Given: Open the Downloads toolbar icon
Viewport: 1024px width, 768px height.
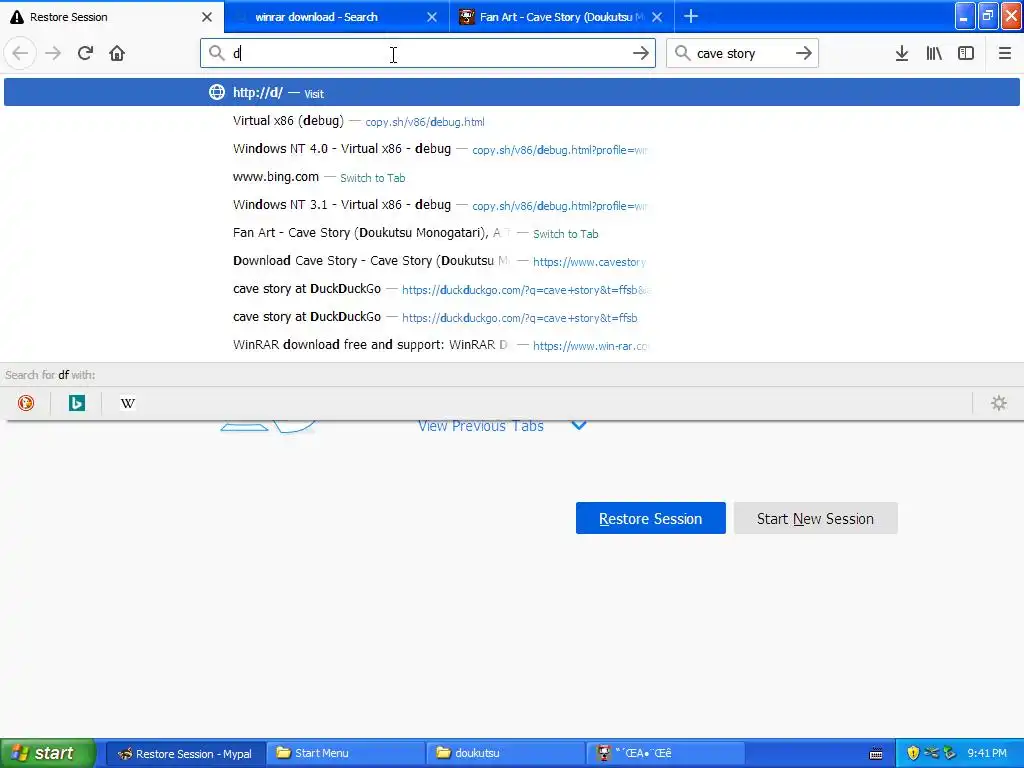Looking at the screenshot, I should coord(902,53).
